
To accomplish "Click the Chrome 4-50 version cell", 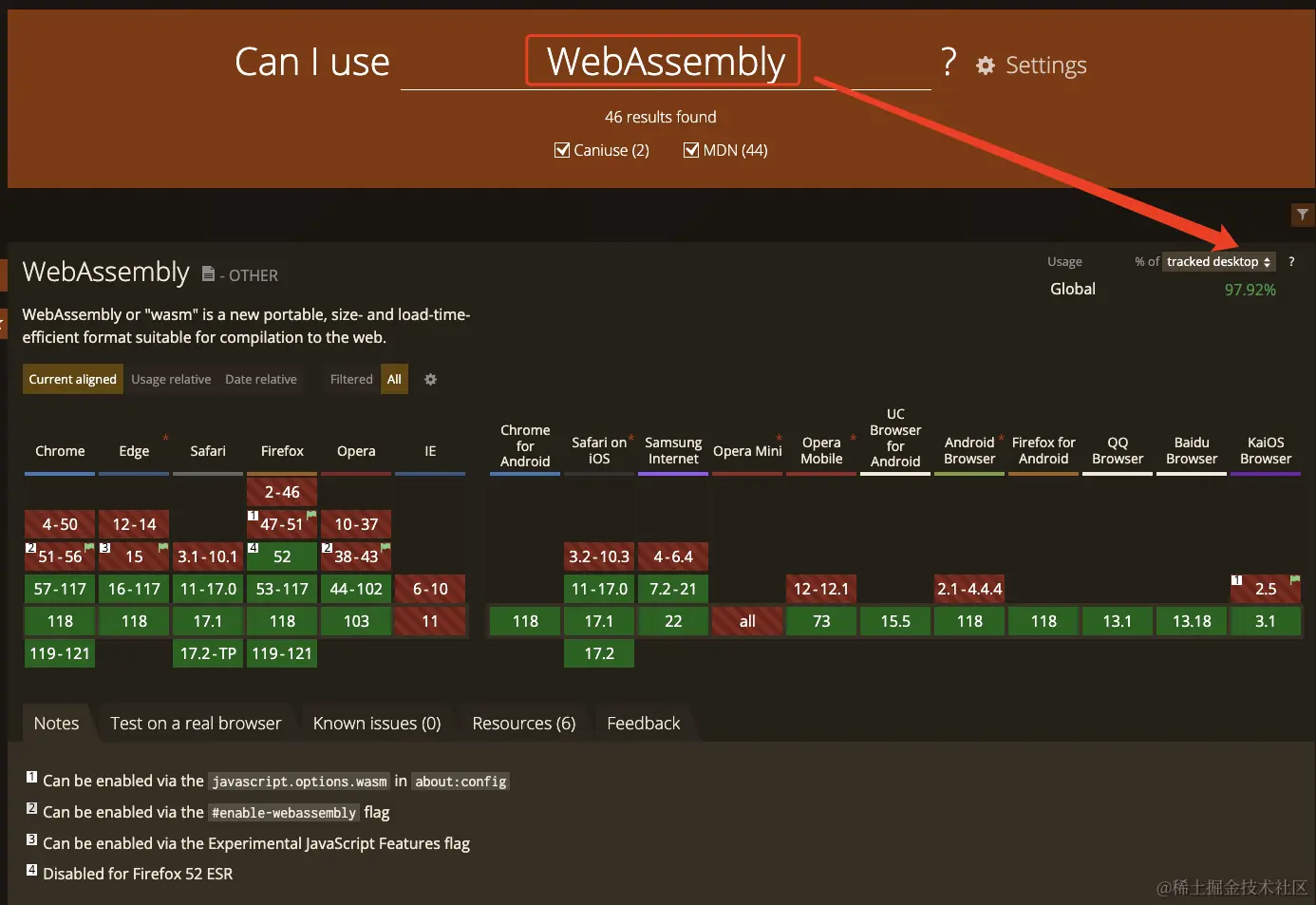I will tap(60, 524).
